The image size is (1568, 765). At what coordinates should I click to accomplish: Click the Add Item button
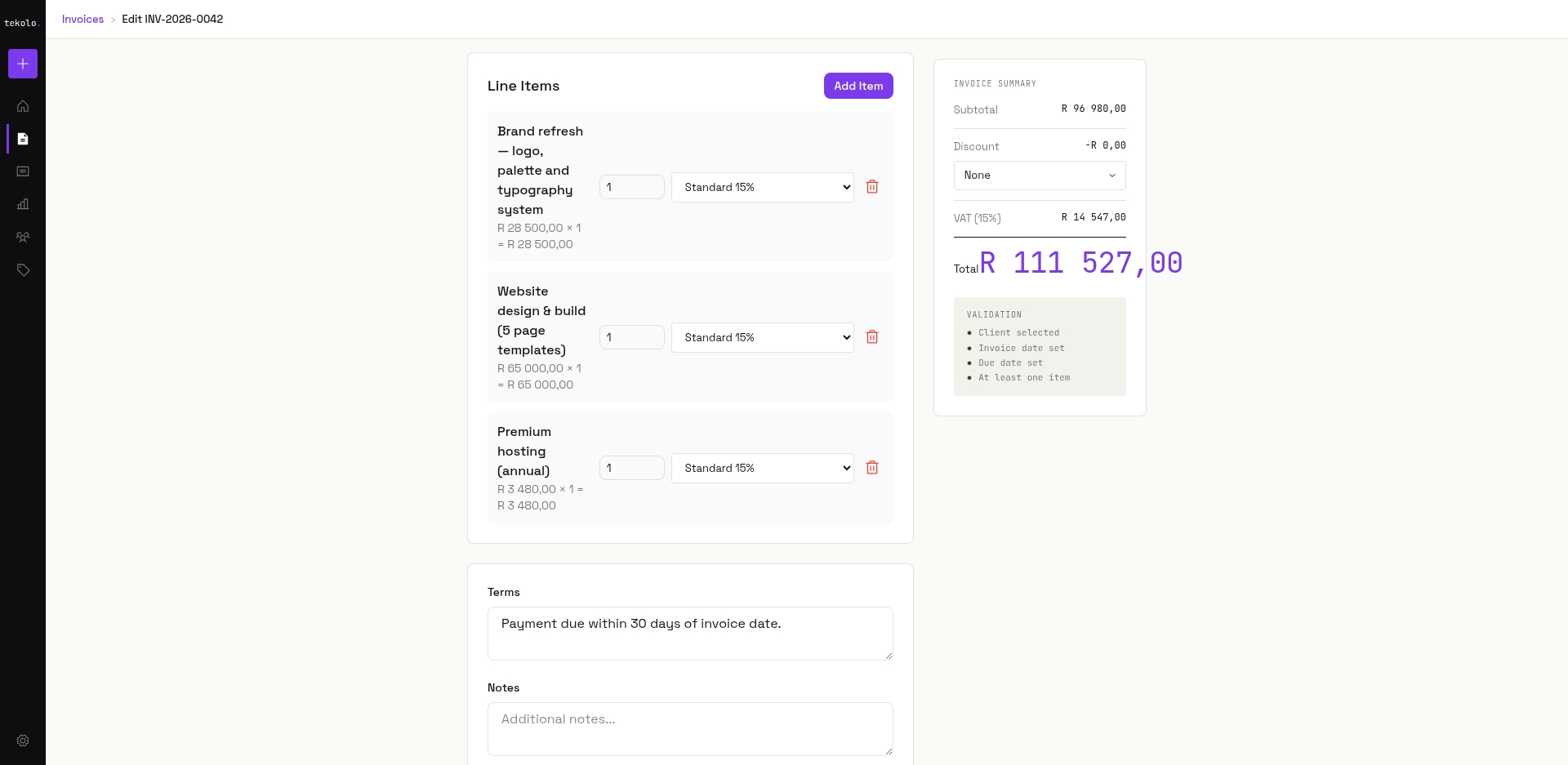point(858,86)
